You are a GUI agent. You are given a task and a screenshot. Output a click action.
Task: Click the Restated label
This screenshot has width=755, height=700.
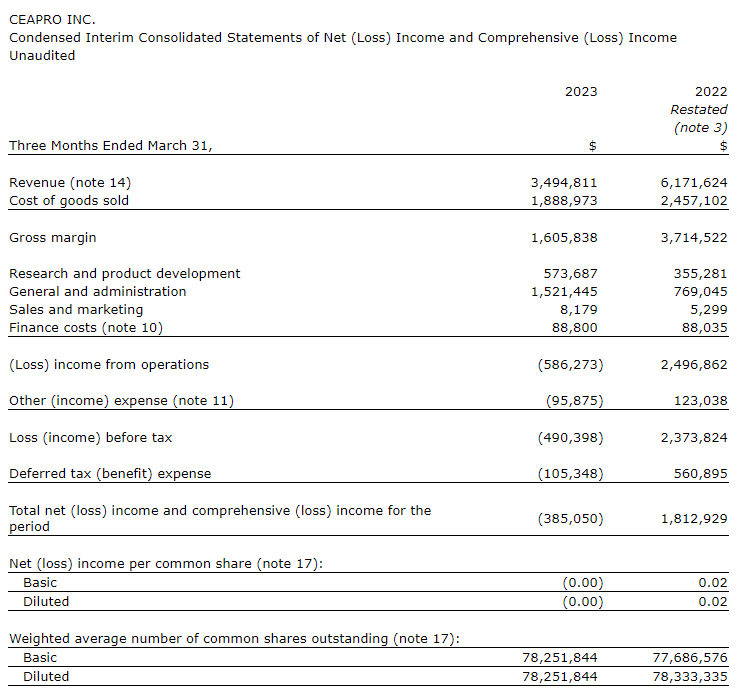pyautogui.click(x=699, y=110)
